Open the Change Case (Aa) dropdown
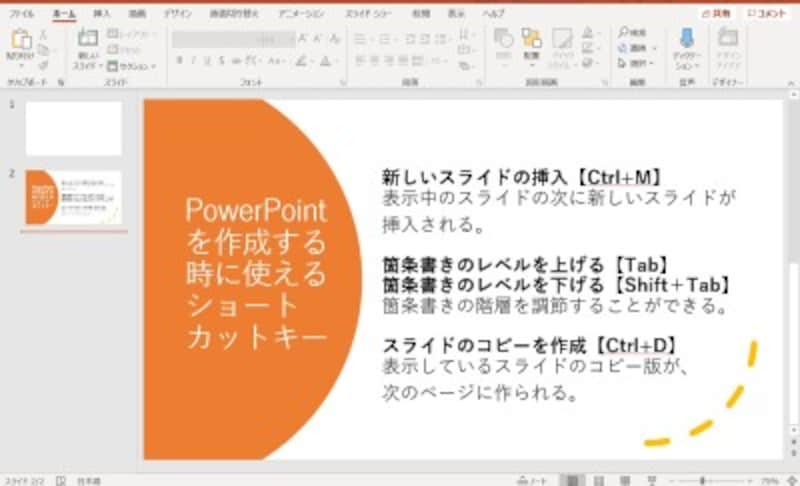This screenshot has height=486, width=800. tap(277, 61)
